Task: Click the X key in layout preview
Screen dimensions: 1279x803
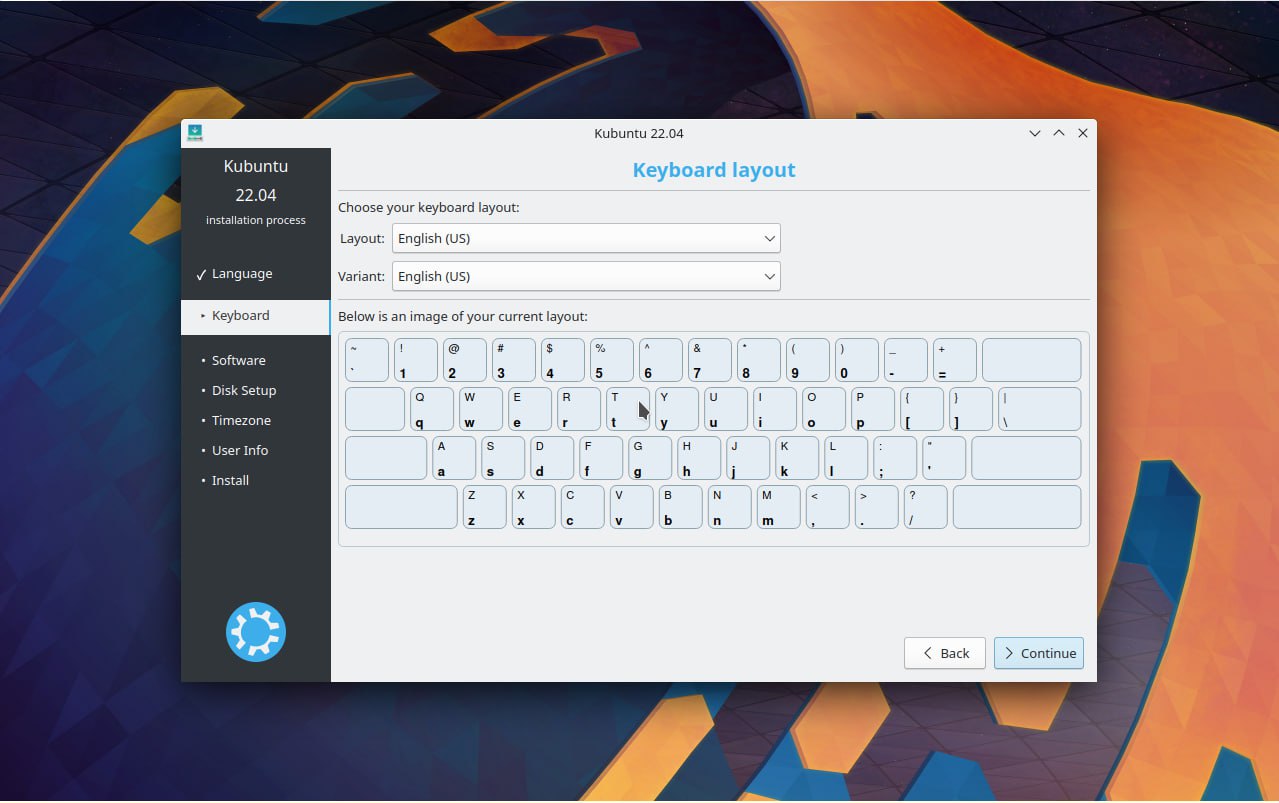Action: click(534, 507)
